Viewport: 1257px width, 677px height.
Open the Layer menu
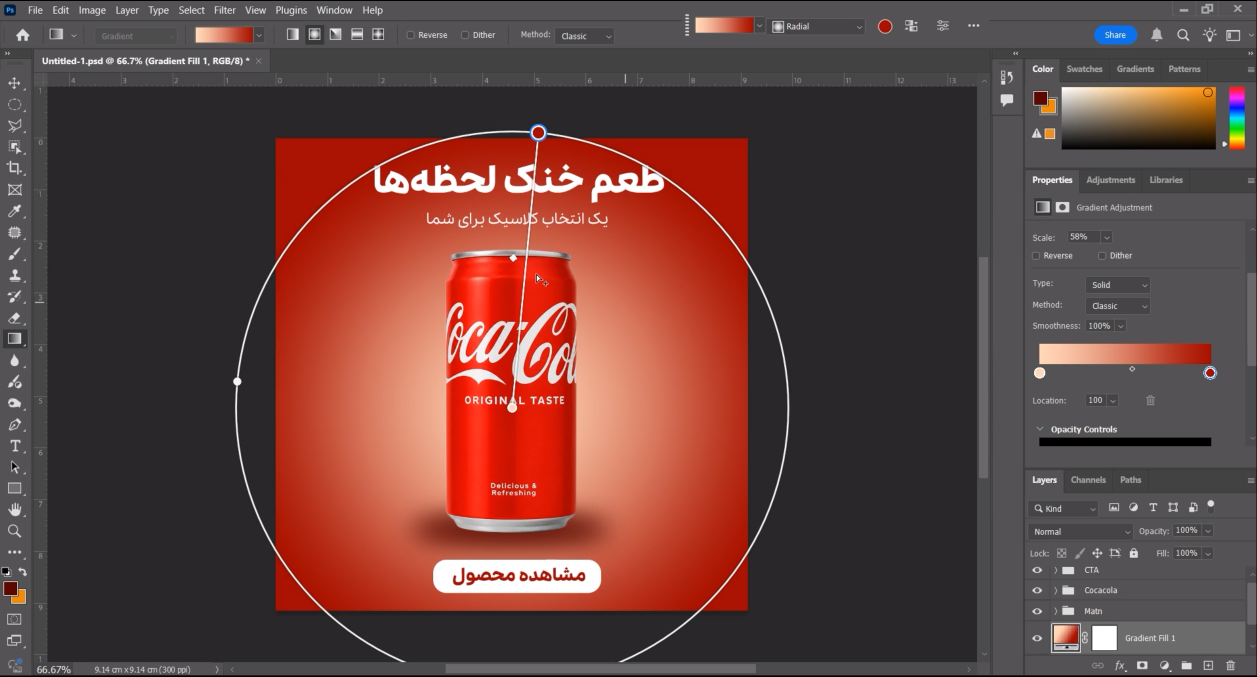coord(127,10)
